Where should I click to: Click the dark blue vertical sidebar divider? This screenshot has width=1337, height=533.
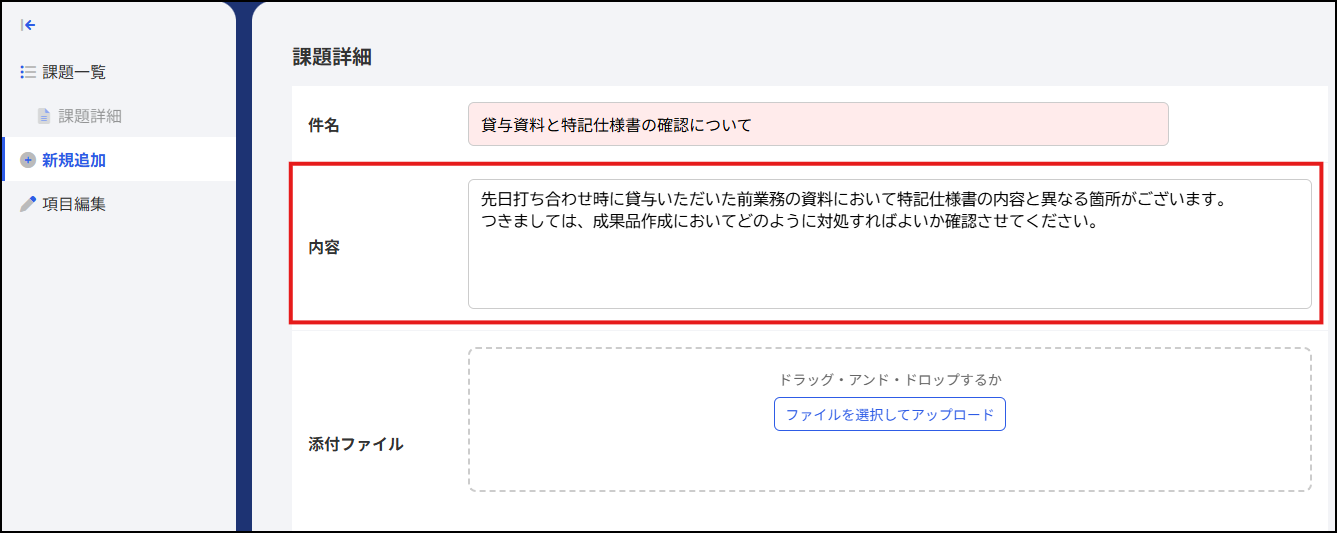tap(244, 266)
